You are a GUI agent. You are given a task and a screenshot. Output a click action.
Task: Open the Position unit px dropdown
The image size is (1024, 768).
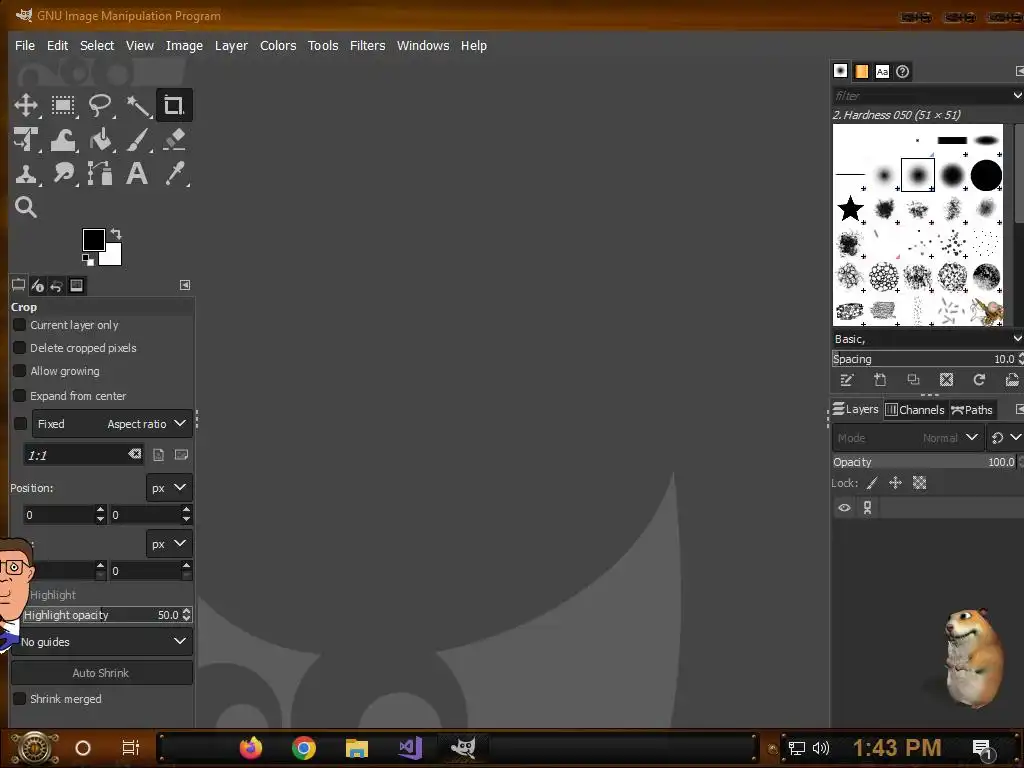(169, 488)
